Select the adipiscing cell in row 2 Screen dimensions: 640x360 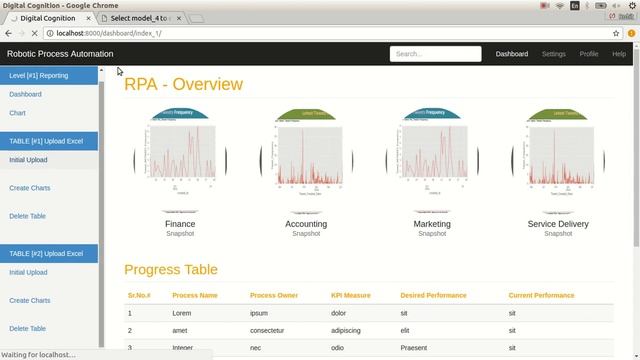(x=346, y=331)
